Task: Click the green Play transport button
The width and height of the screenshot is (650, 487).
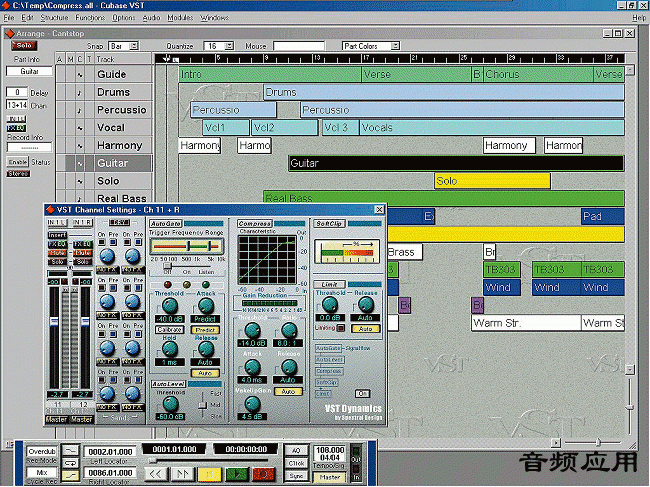Action: (237, 474)
